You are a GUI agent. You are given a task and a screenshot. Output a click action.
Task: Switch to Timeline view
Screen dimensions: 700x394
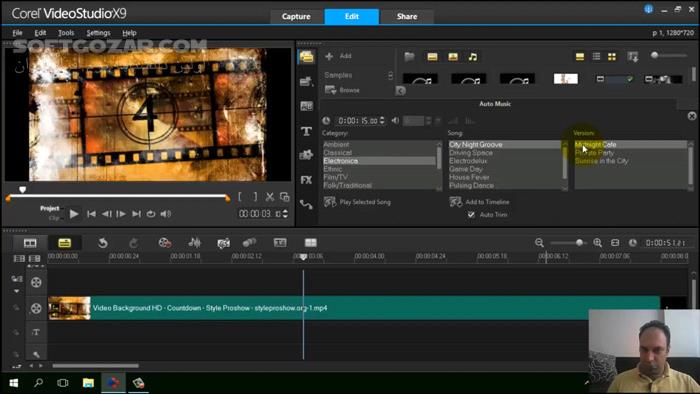65,243
